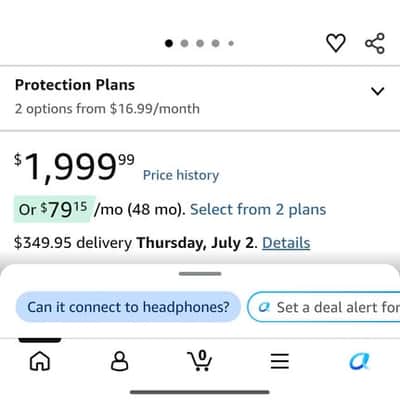Screen dimensions: 400x400
Task: Open the Price history link
Action: coord(181,175)
